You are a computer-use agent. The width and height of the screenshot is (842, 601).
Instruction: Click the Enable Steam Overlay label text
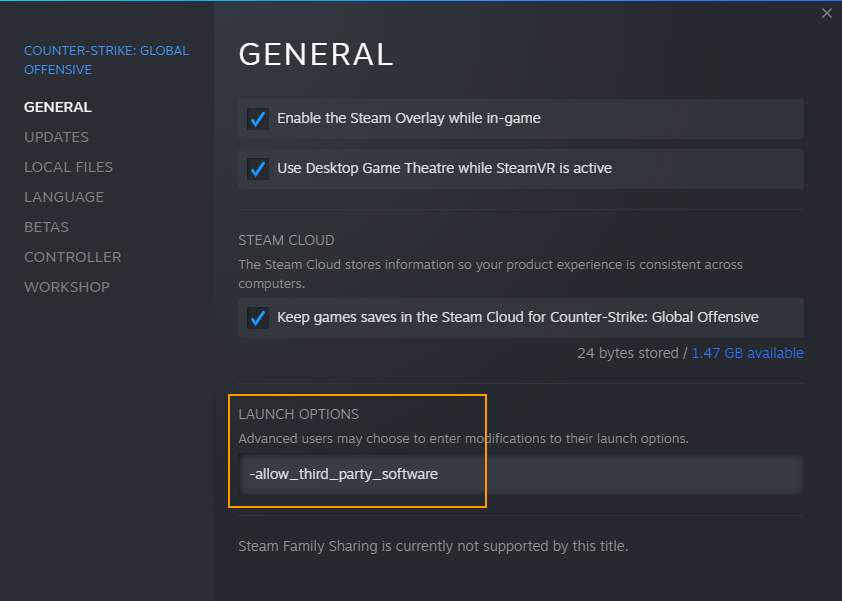click(x=409, y=118)
